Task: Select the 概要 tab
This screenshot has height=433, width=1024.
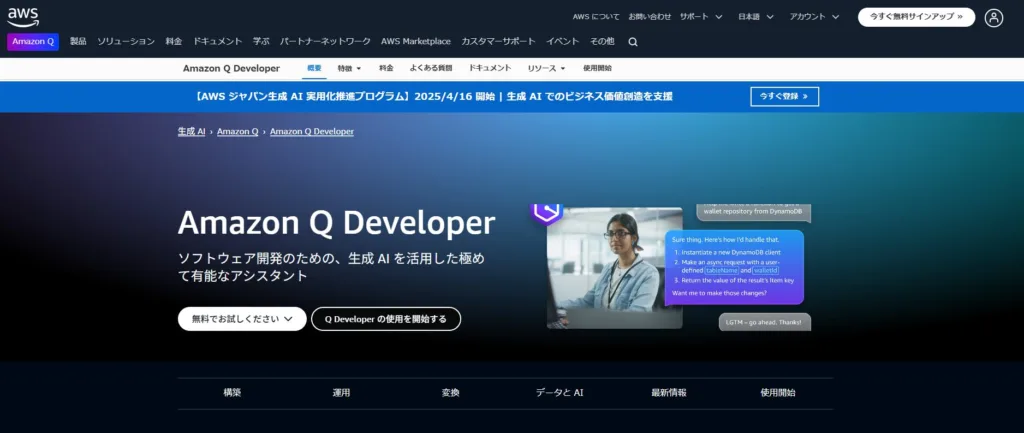Action: 314,68
